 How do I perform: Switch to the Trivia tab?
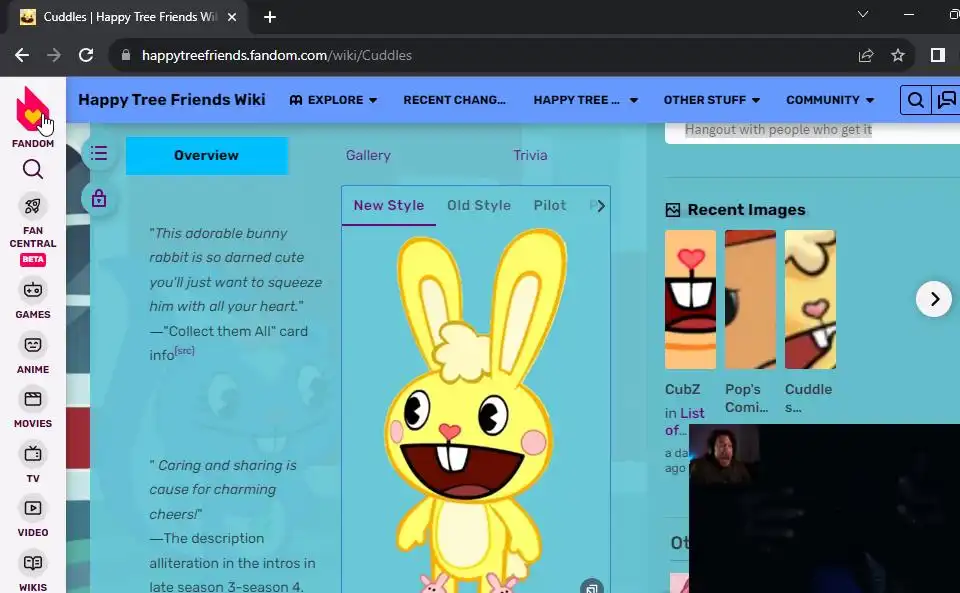530,155
